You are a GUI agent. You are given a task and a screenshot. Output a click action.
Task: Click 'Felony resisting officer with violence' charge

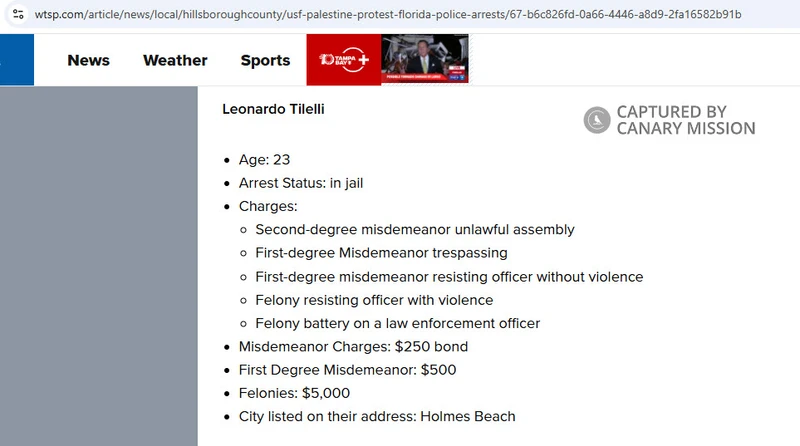(x=374, y=300)
